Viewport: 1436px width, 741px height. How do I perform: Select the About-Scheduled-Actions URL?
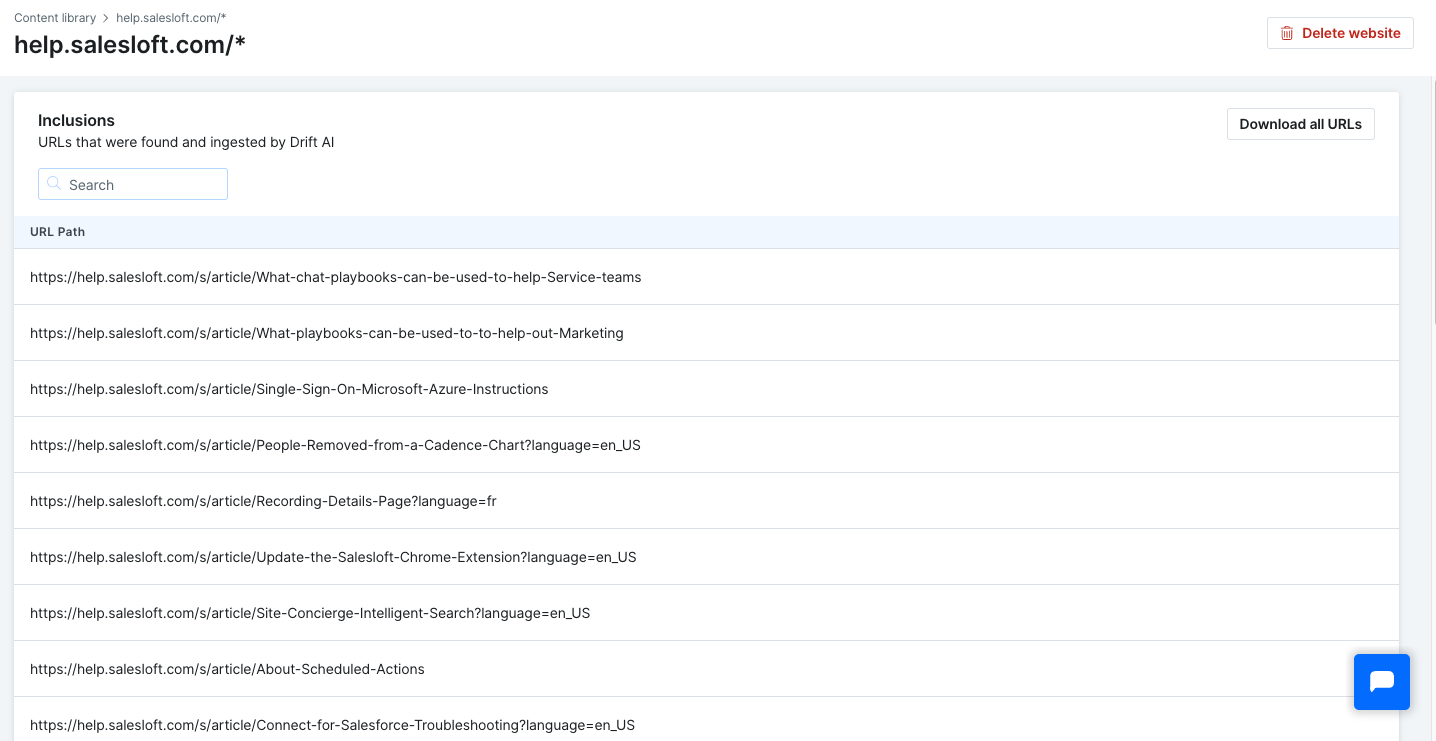[x=227, y=669]
